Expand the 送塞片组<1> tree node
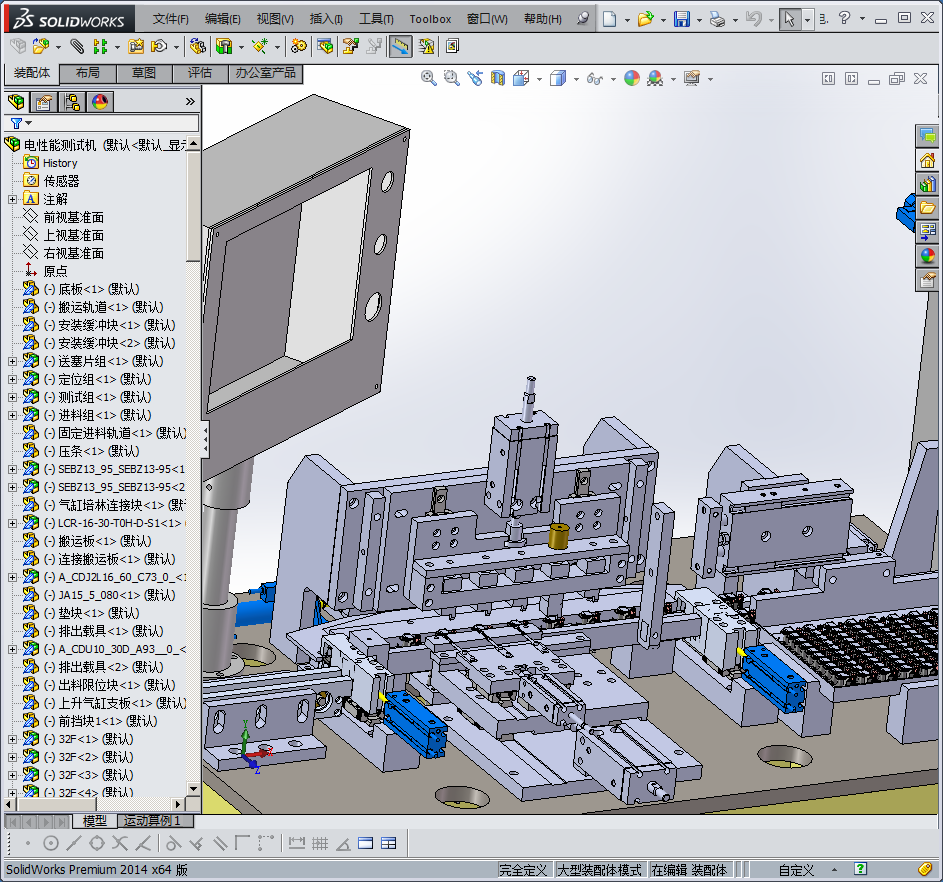 pyautogui.click(x=12, y=361)
